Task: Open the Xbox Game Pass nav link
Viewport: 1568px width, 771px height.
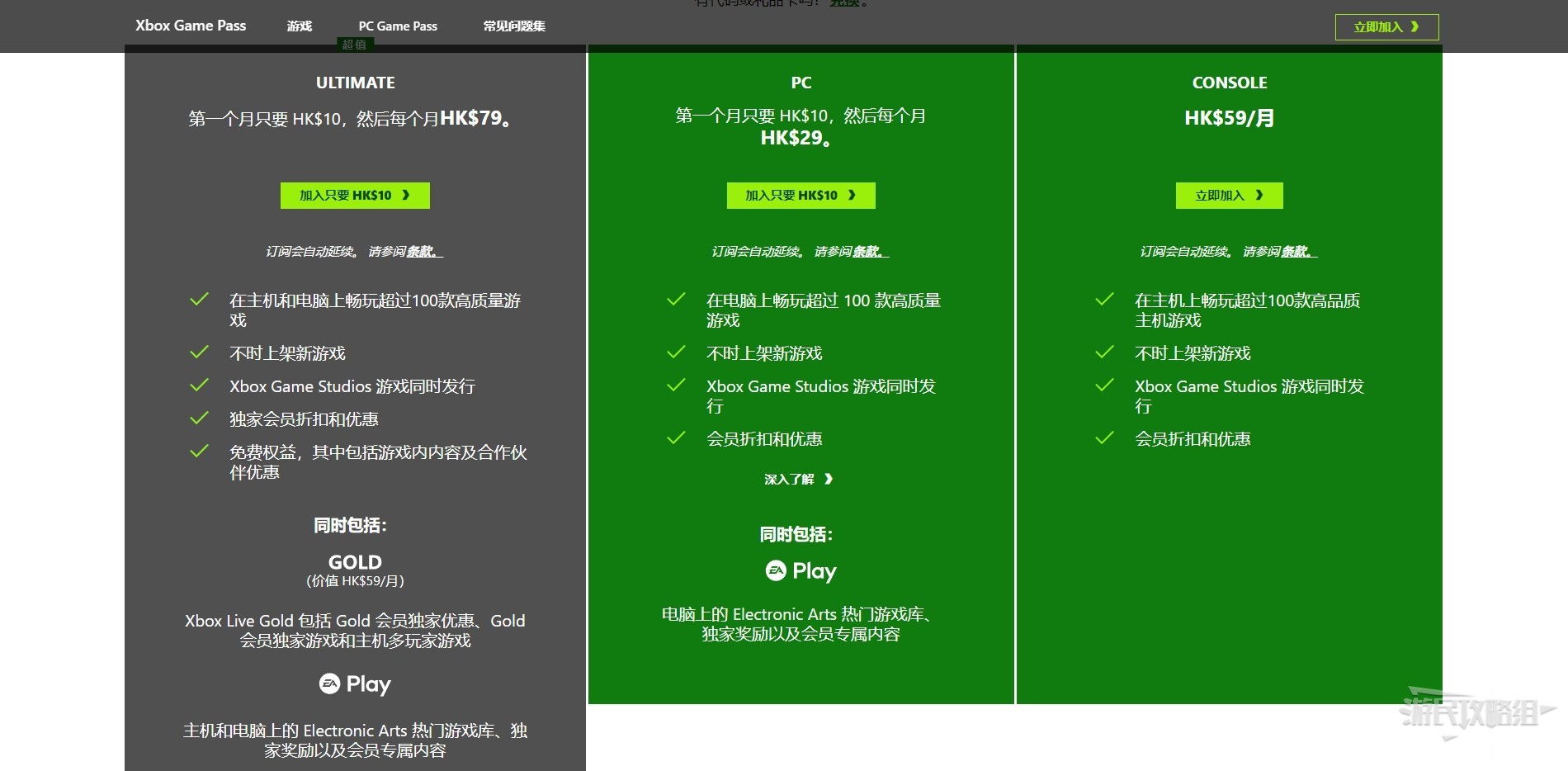Action: coord(191,26)
